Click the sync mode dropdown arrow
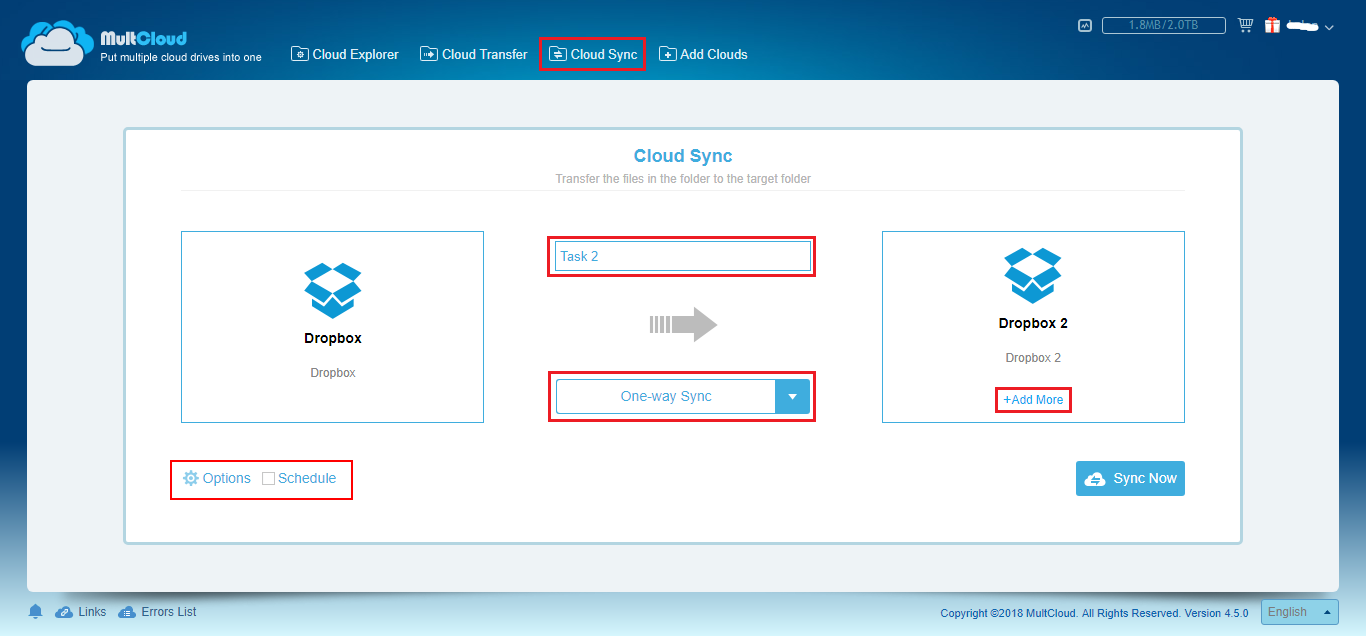This screenshot has height=637, width=1366. tap(792, 396)
